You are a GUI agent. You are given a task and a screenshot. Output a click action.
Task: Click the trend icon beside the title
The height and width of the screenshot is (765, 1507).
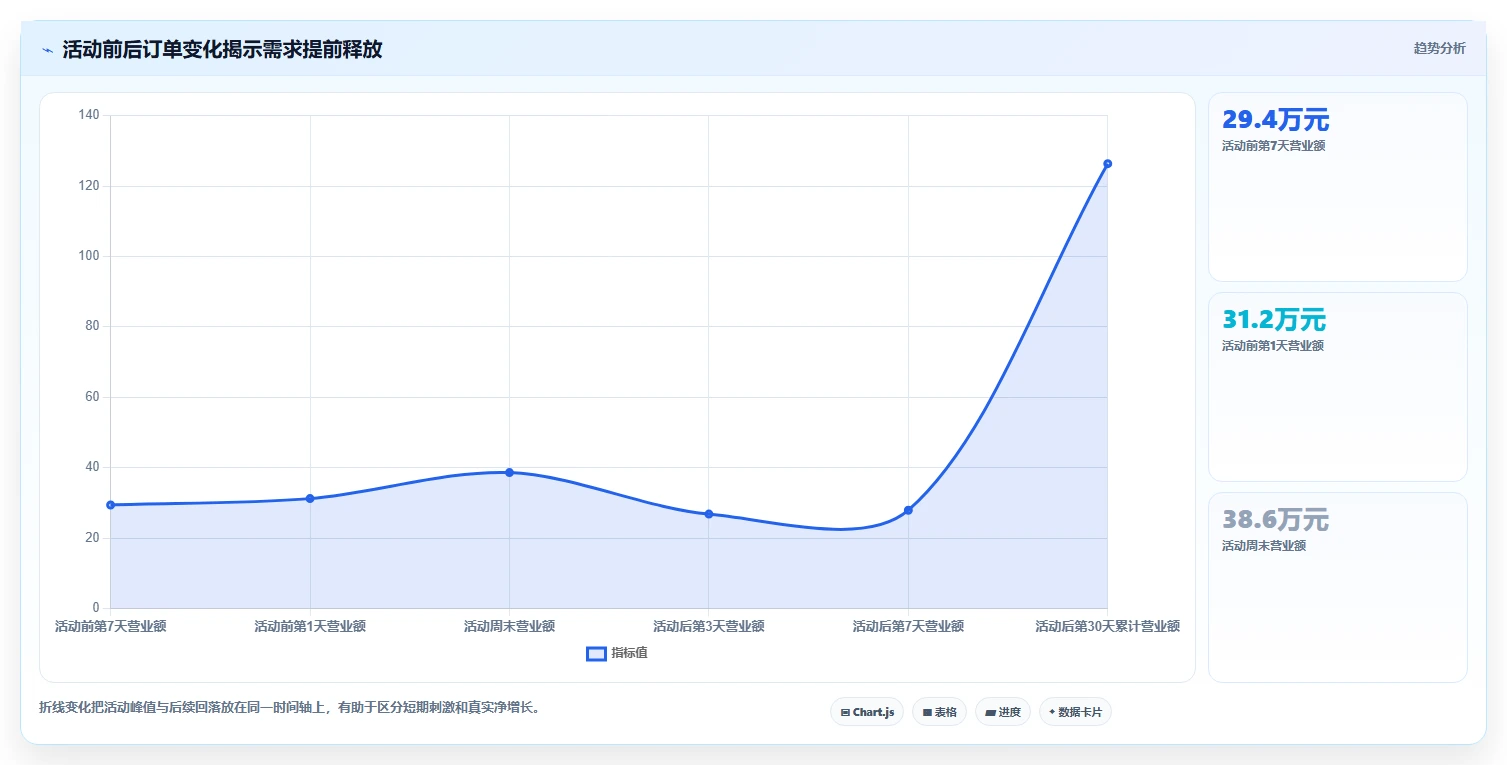point(47,50)
